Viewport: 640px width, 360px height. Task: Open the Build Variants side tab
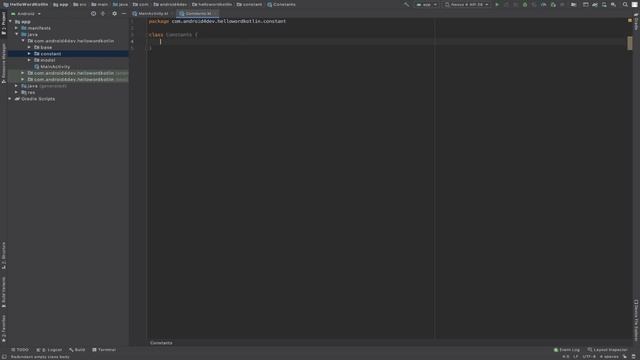4,293
